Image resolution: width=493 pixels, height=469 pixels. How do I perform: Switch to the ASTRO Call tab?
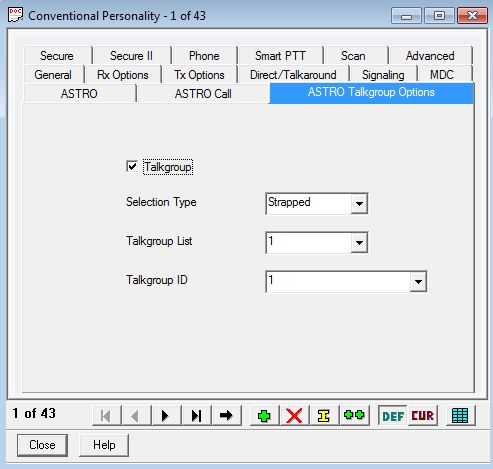(203, 94)
